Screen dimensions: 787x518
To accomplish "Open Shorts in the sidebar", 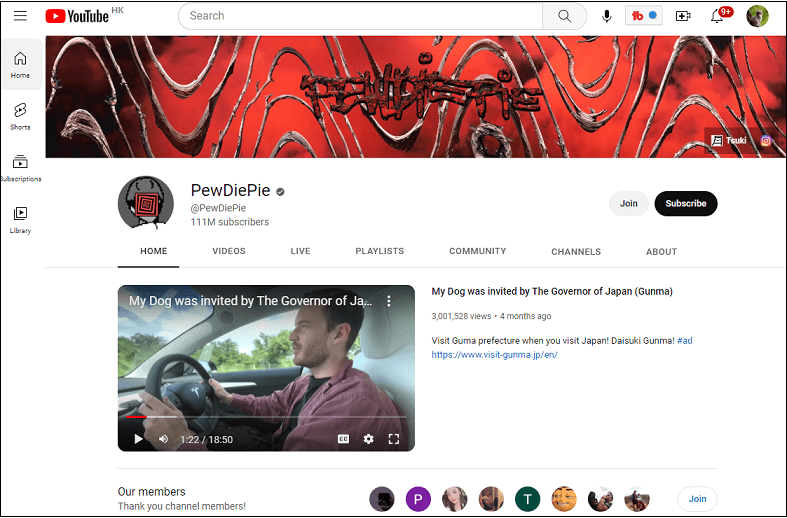I will (x=20, y=116).
